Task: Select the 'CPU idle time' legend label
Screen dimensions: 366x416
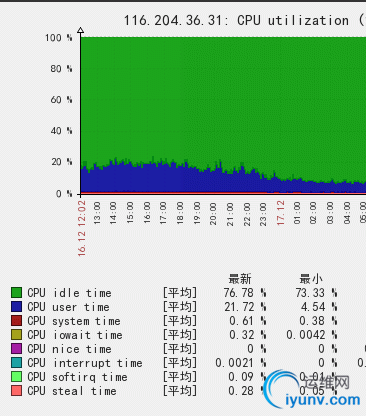Action: coord(69,293)
